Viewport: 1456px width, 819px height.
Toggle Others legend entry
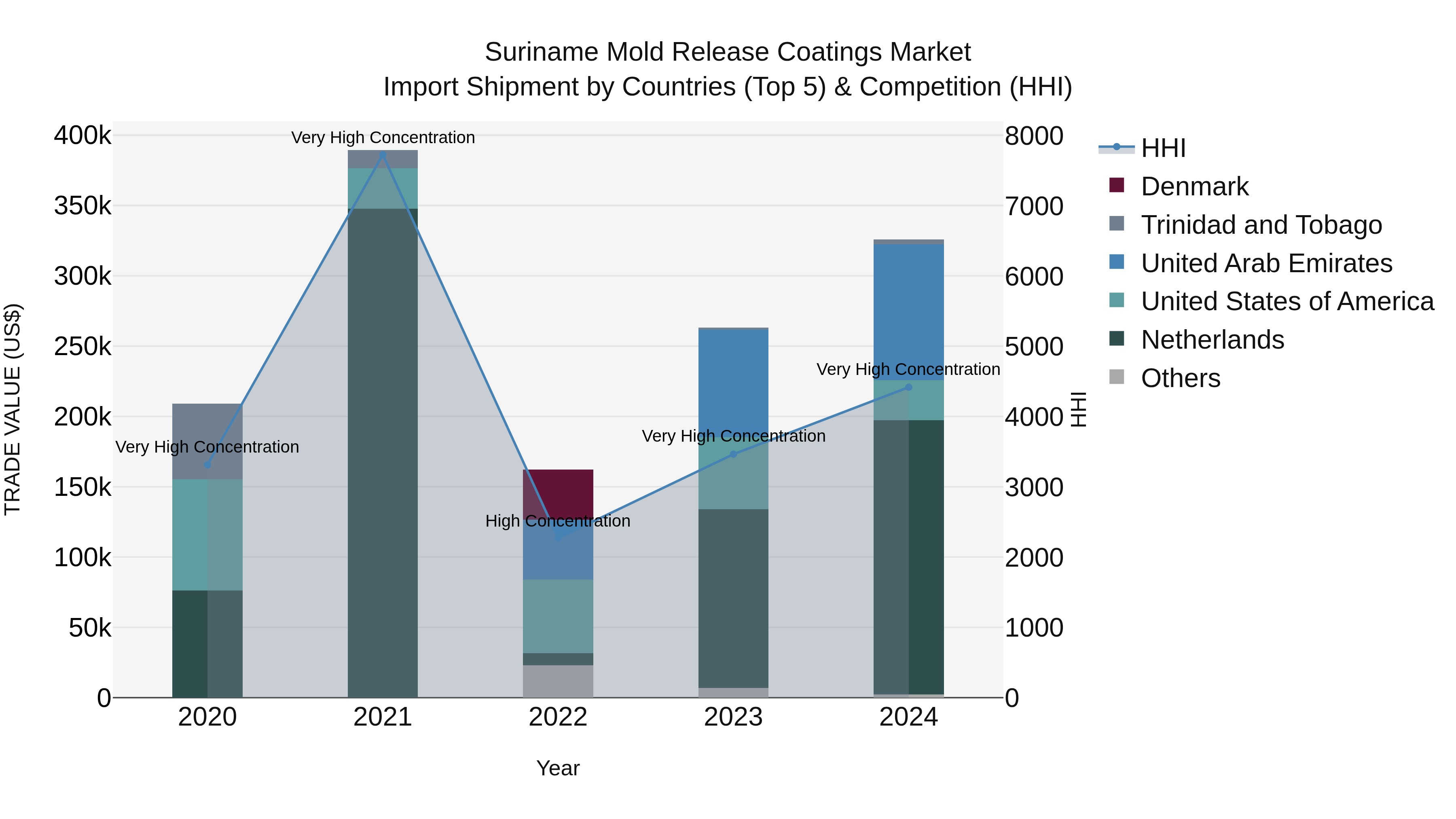tap(1164, 378)
